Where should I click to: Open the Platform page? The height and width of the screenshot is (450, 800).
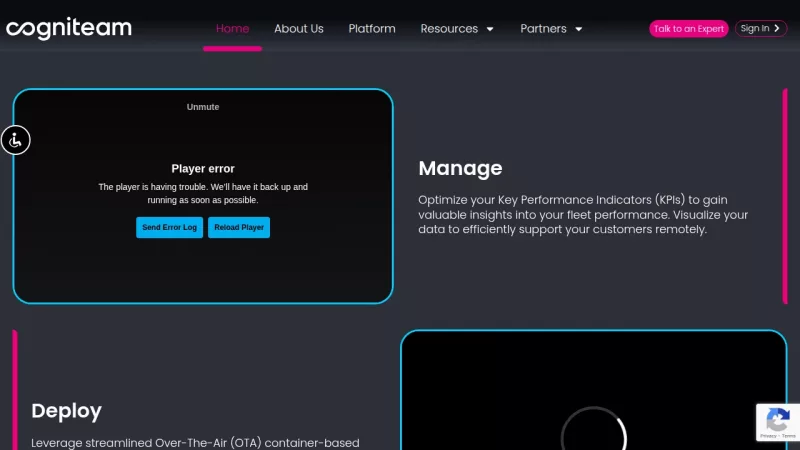pyautogui.click(x=372, y=29)
